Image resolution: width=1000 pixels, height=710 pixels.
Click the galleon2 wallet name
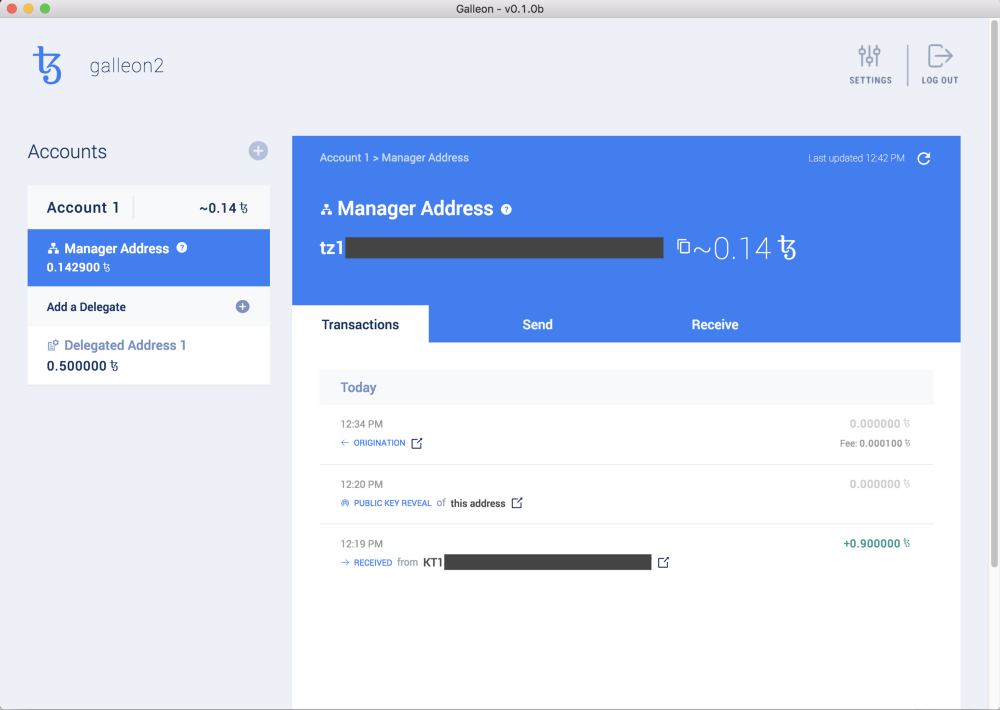(x=126, y=66)
